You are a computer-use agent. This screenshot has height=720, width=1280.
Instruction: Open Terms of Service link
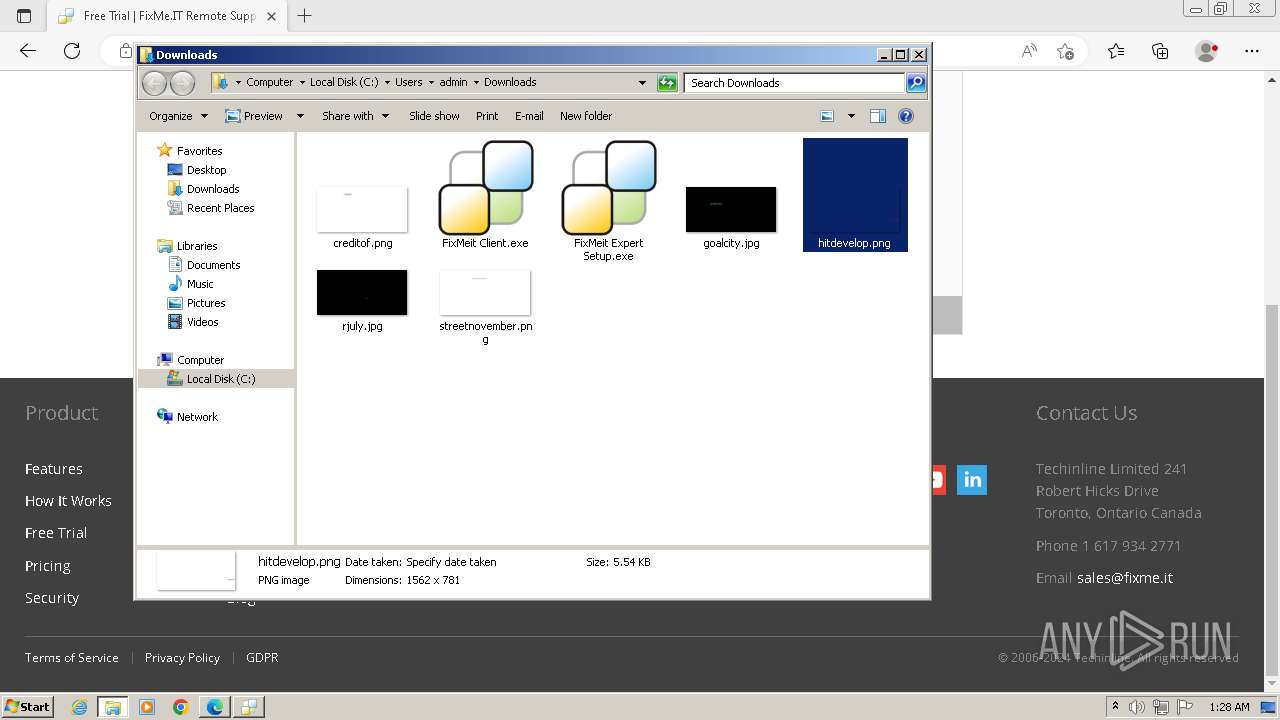click(x=72, y=658)
